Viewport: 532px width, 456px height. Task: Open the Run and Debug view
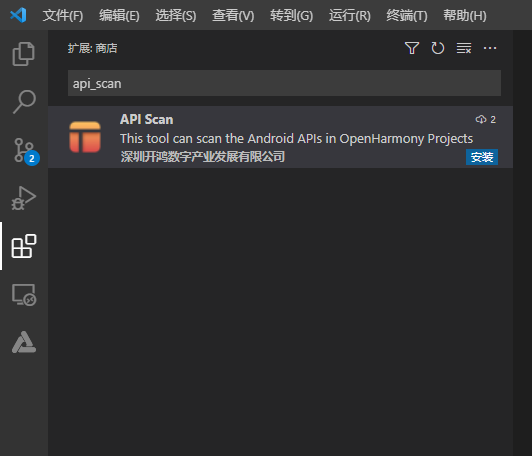(x=24, y=198)
